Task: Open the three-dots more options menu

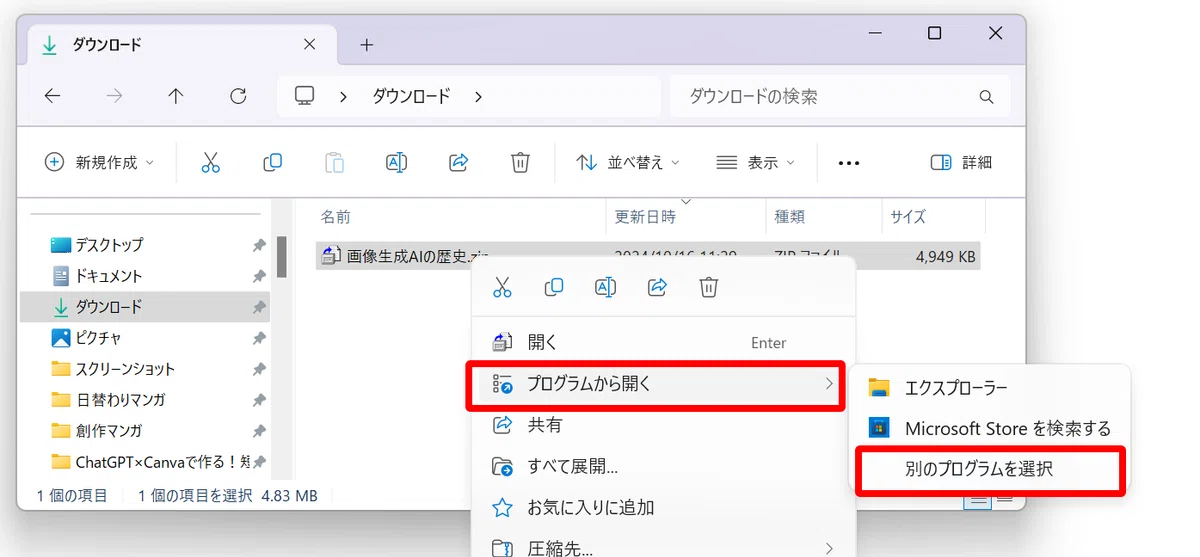Action: click(x=849, y=163)
